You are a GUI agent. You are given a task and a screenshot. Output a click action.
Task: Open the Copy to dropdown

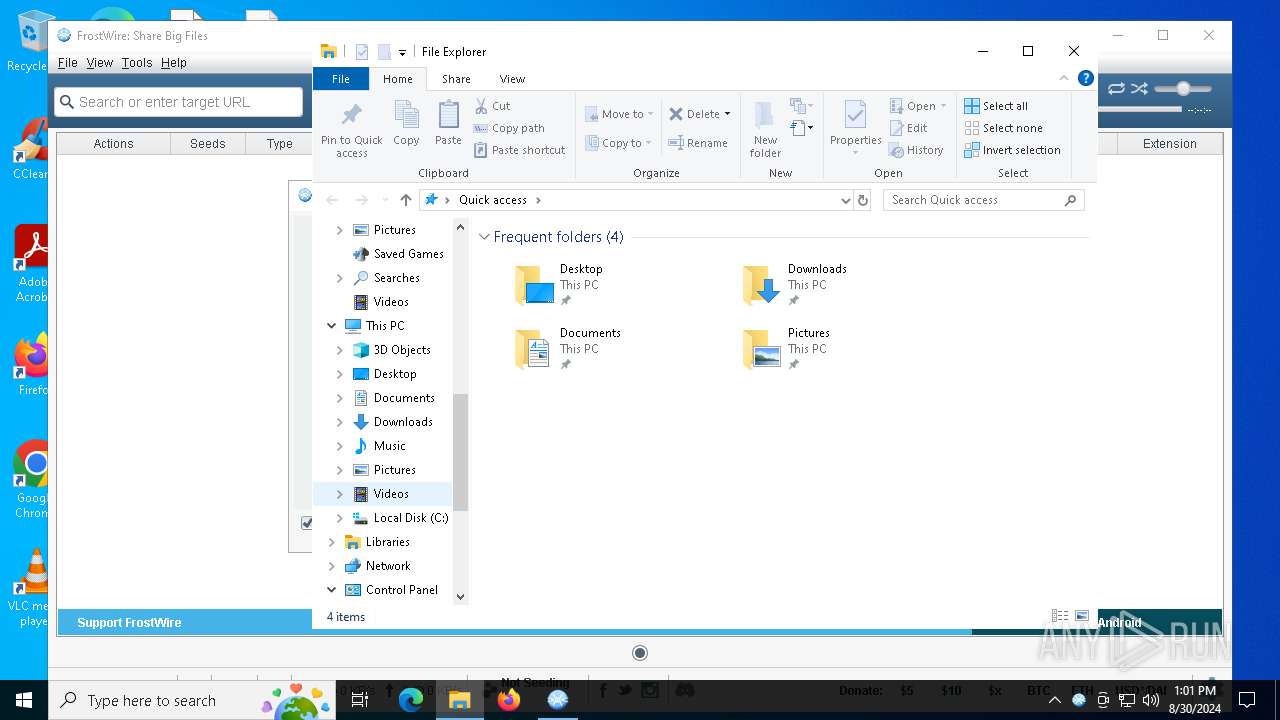point(619,143)
